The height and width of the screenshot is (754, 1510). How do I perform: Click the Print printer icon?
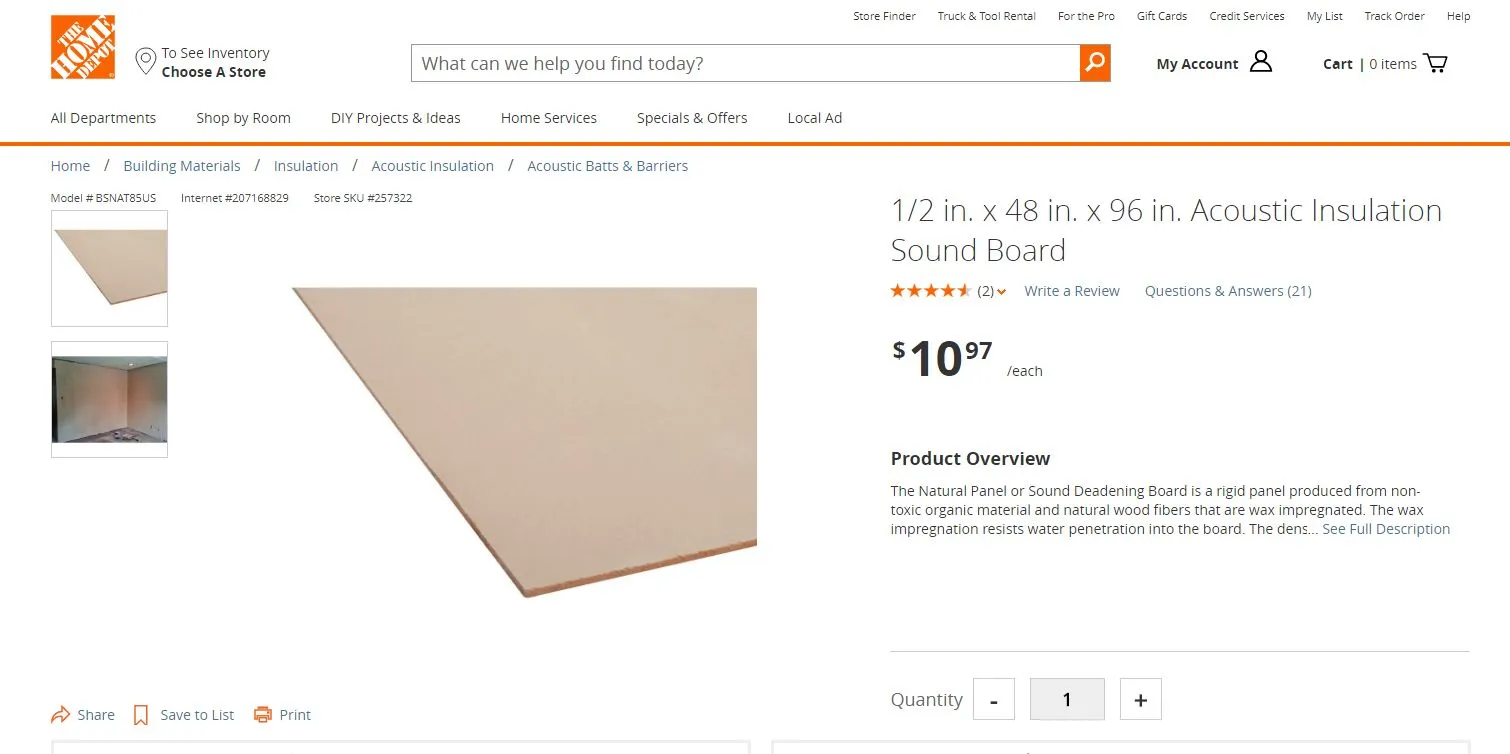coord(263,715)
